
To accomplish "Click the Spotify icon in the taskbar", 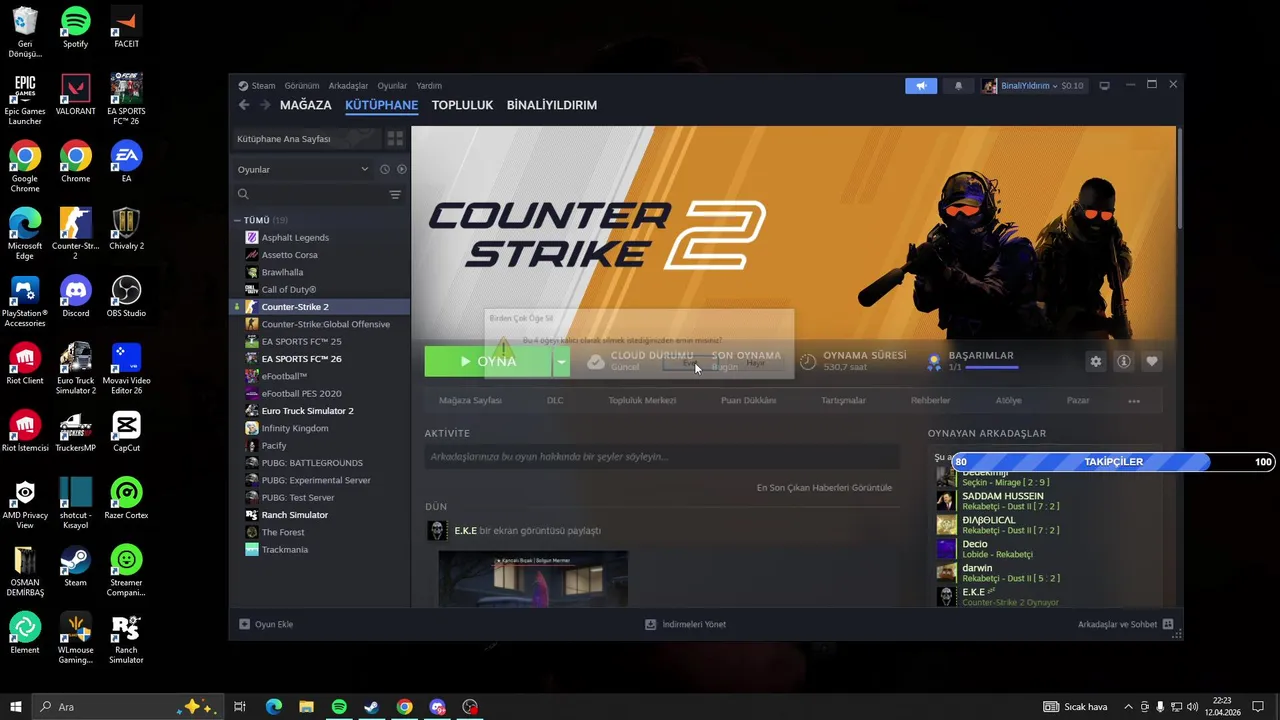I will coord(339,707).
